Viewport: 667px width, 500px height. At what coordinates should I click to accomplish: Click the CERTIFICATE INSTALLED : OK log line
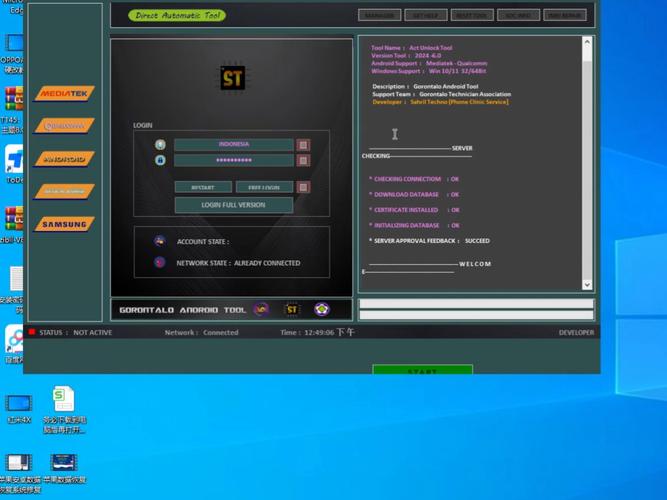coord(414,210)
